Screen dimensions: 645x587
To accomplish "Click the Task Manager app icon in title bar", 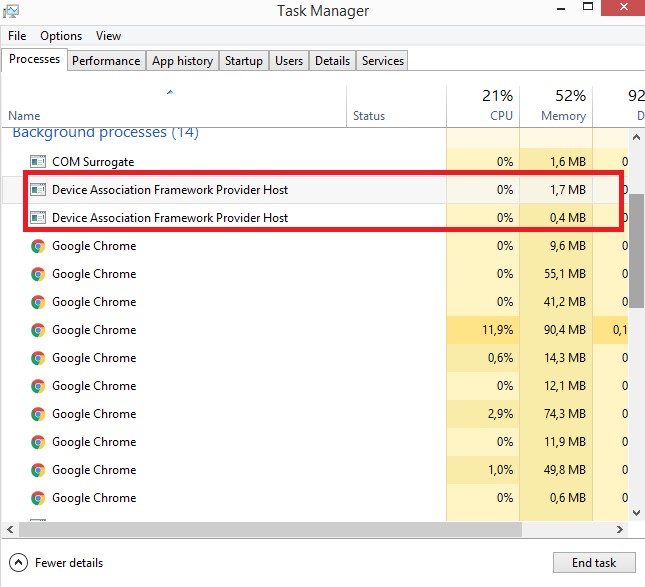I will click(10, 10).
